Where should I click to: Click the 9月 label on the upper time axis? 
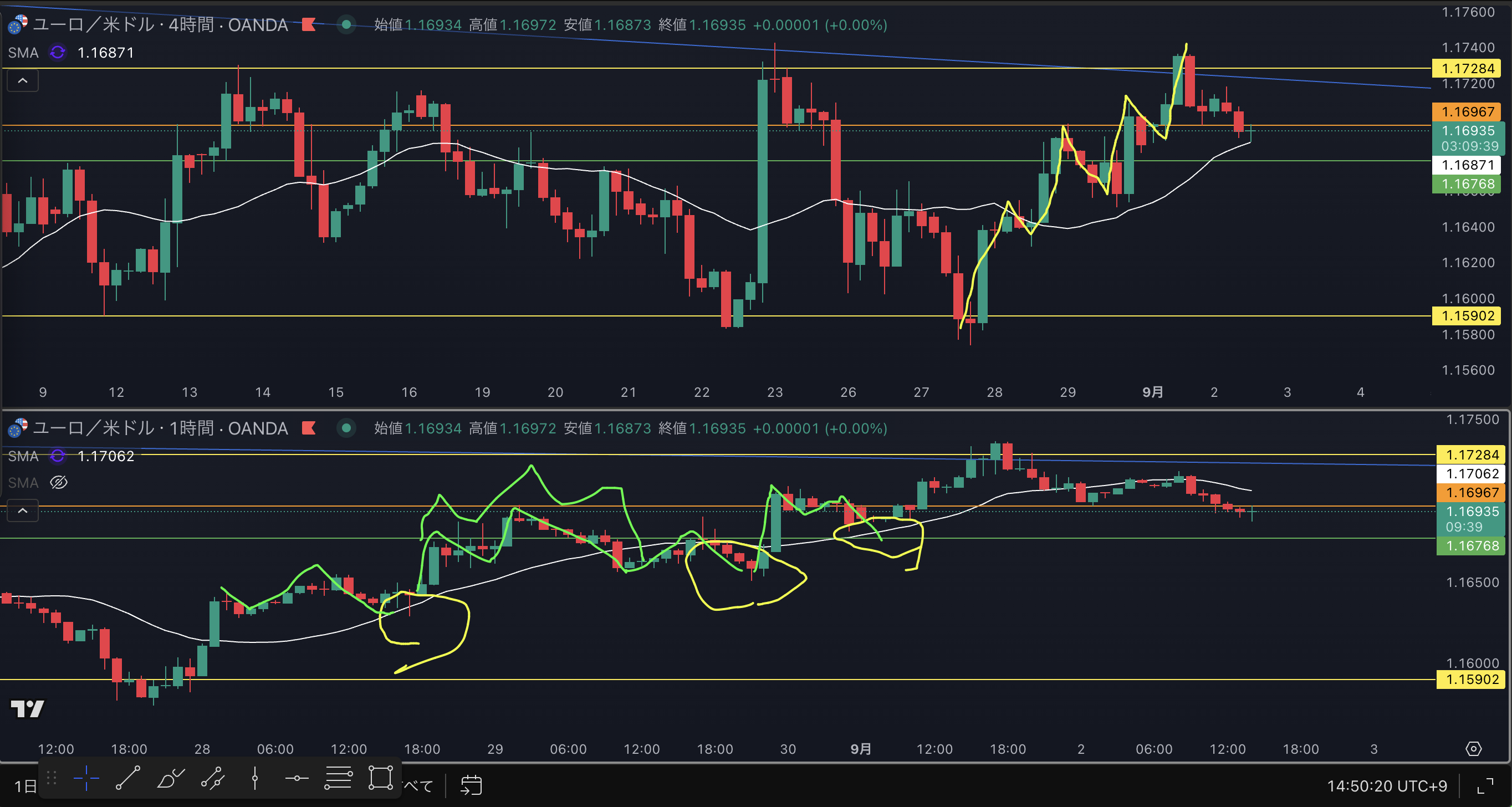click(1152, 392)
